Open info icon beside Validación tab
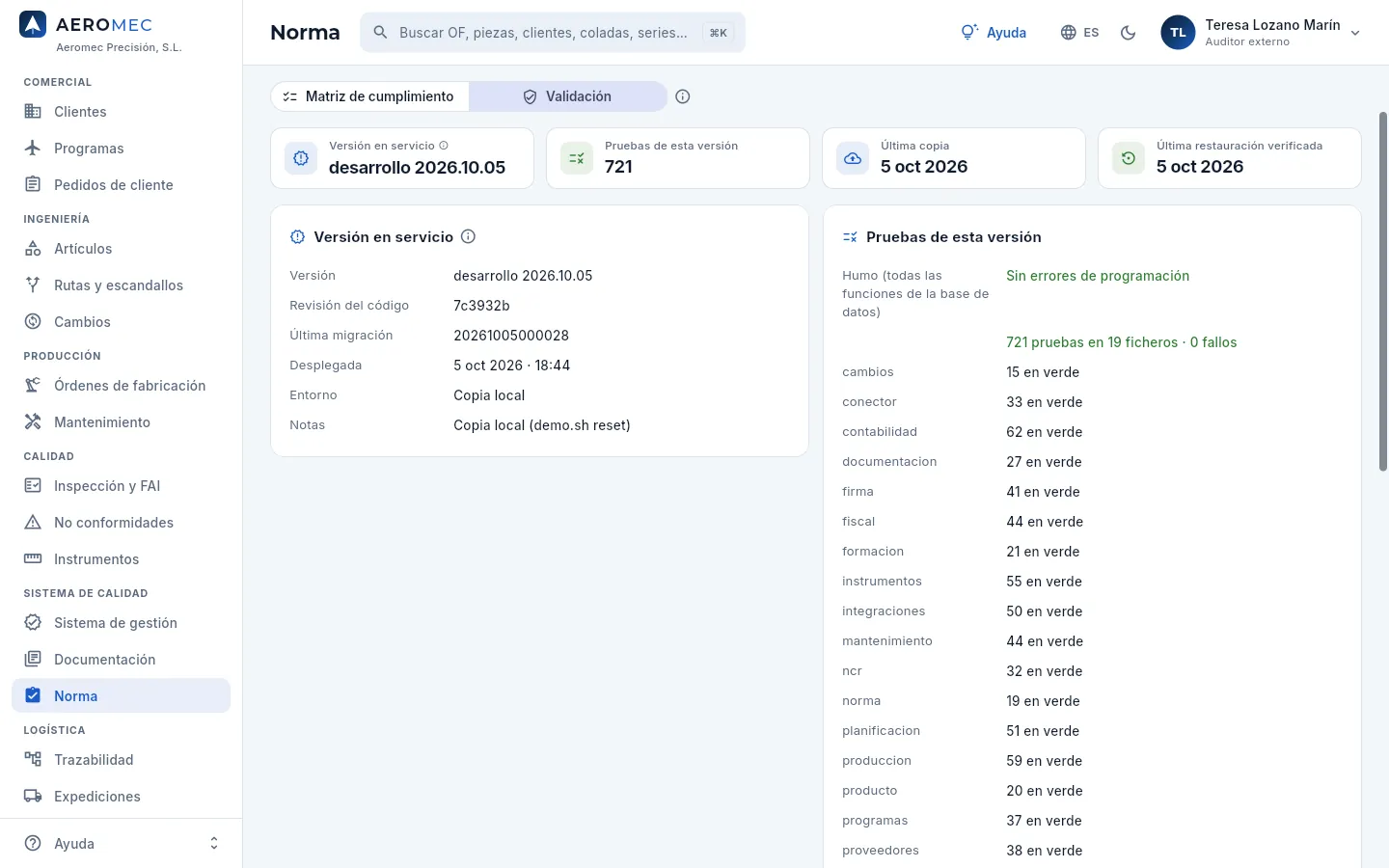Viewport: 1389px width, 868px height. 683,96
